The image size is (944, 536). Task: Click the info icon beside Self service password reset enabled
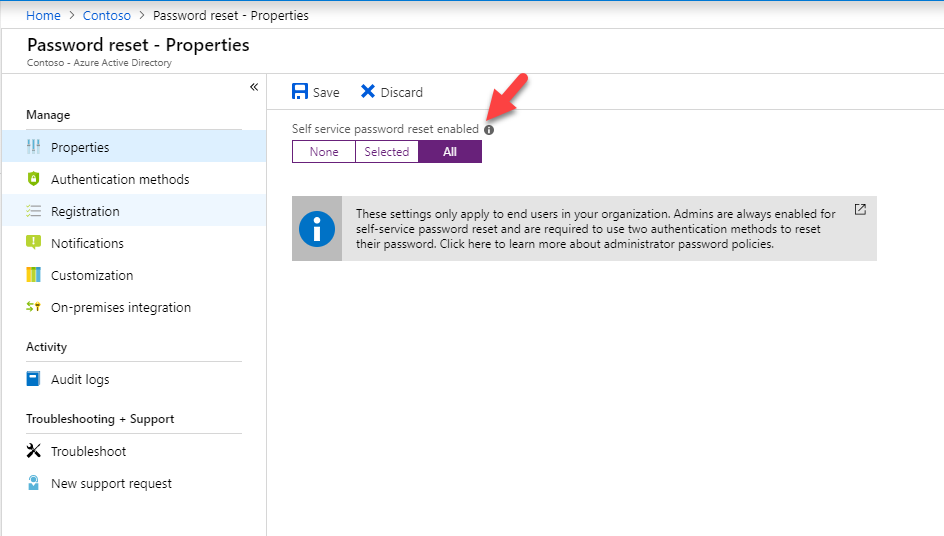pyautogui.click(x=489, y=129)
